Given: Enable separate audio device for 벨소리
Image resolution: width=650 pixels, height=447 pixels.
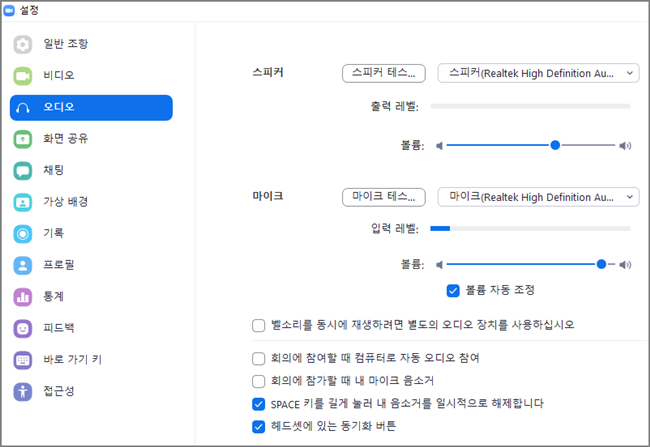Looking at the screenshot, I should [259, 326].
